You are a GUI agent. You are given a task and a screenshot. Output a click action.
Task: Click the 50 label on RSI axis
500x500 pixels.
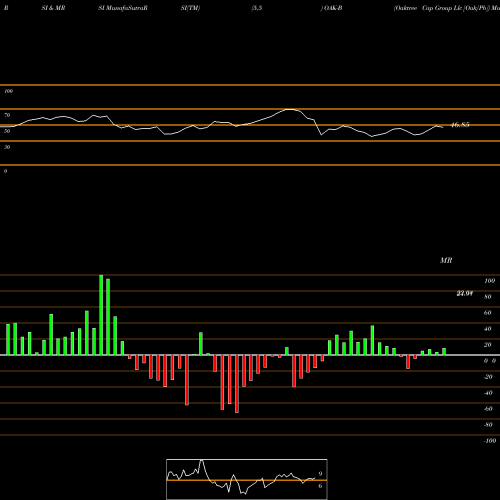(7, 131)
